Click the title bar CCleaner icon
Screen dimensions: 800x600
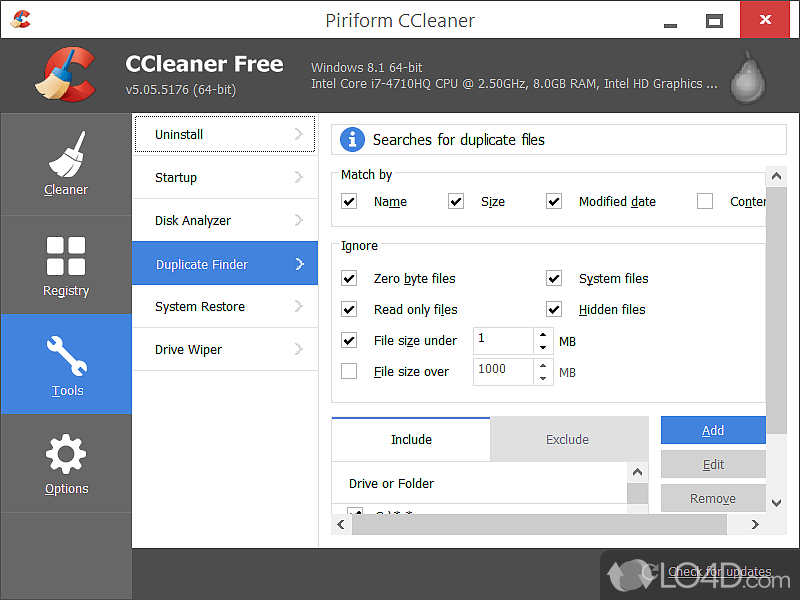click(x=20, y=19)
